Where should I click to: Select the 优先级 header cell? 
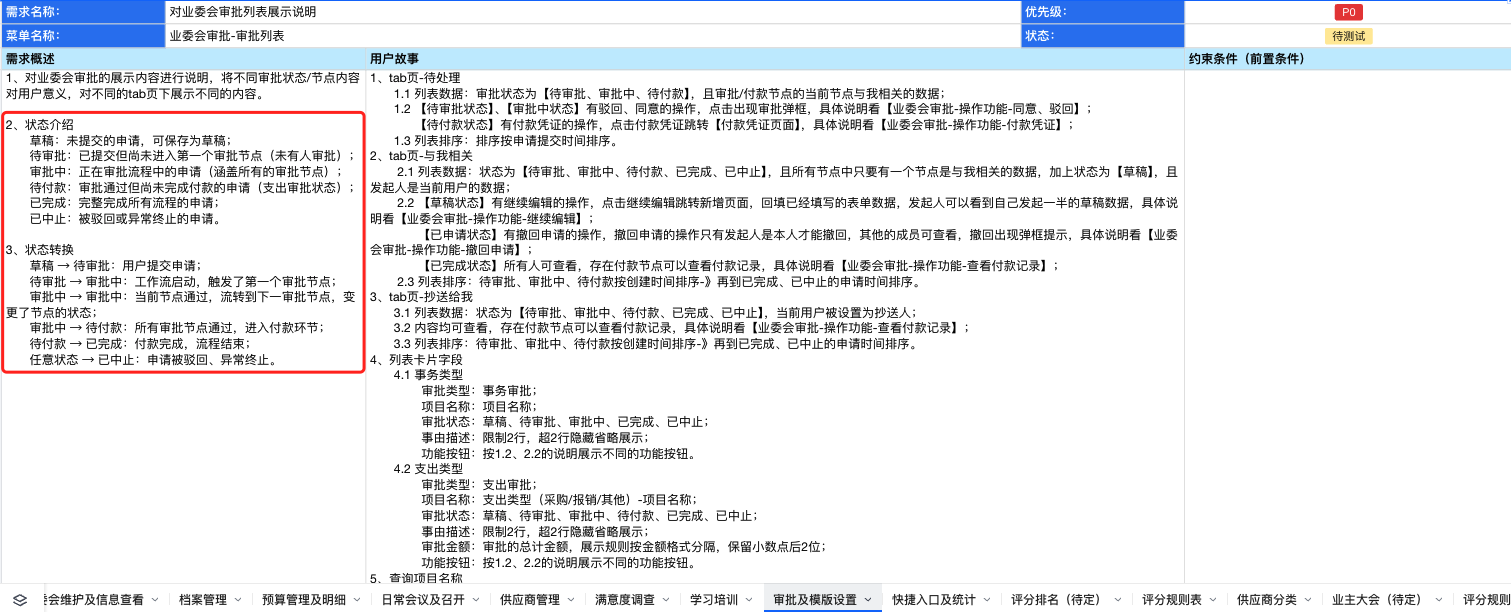(x=1100, y=12)
